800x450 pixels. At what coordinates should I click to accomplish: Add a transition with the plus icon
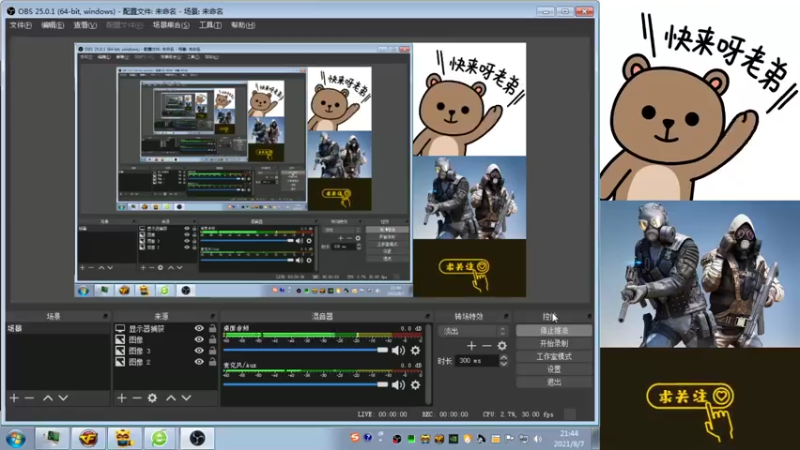coord(471,346)
